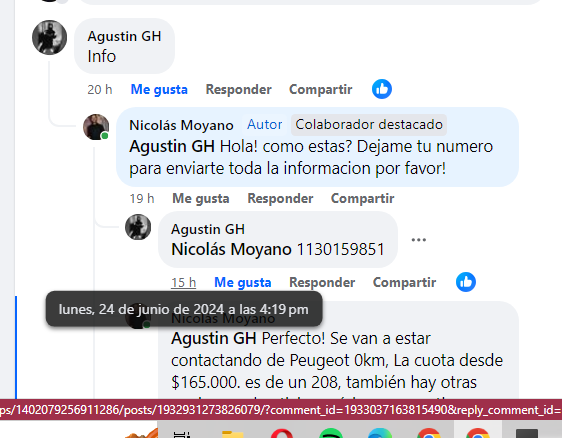Open Agustin GH's small avatar on the number reply
562x438 pixels.
coord(138,227)
